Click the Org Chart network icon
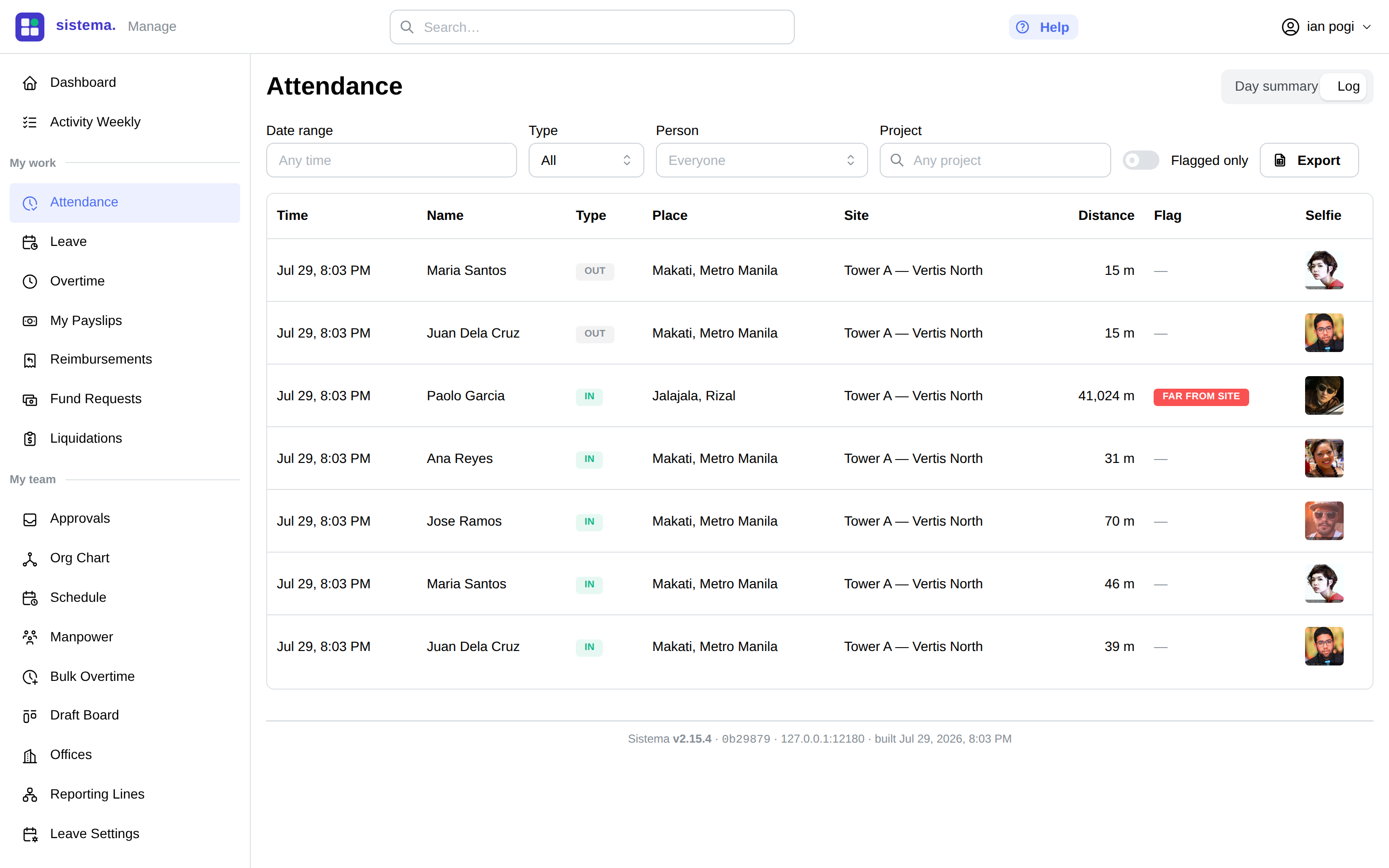The height and width of the screenshot is (868, 1389). (x=30, y=558)
